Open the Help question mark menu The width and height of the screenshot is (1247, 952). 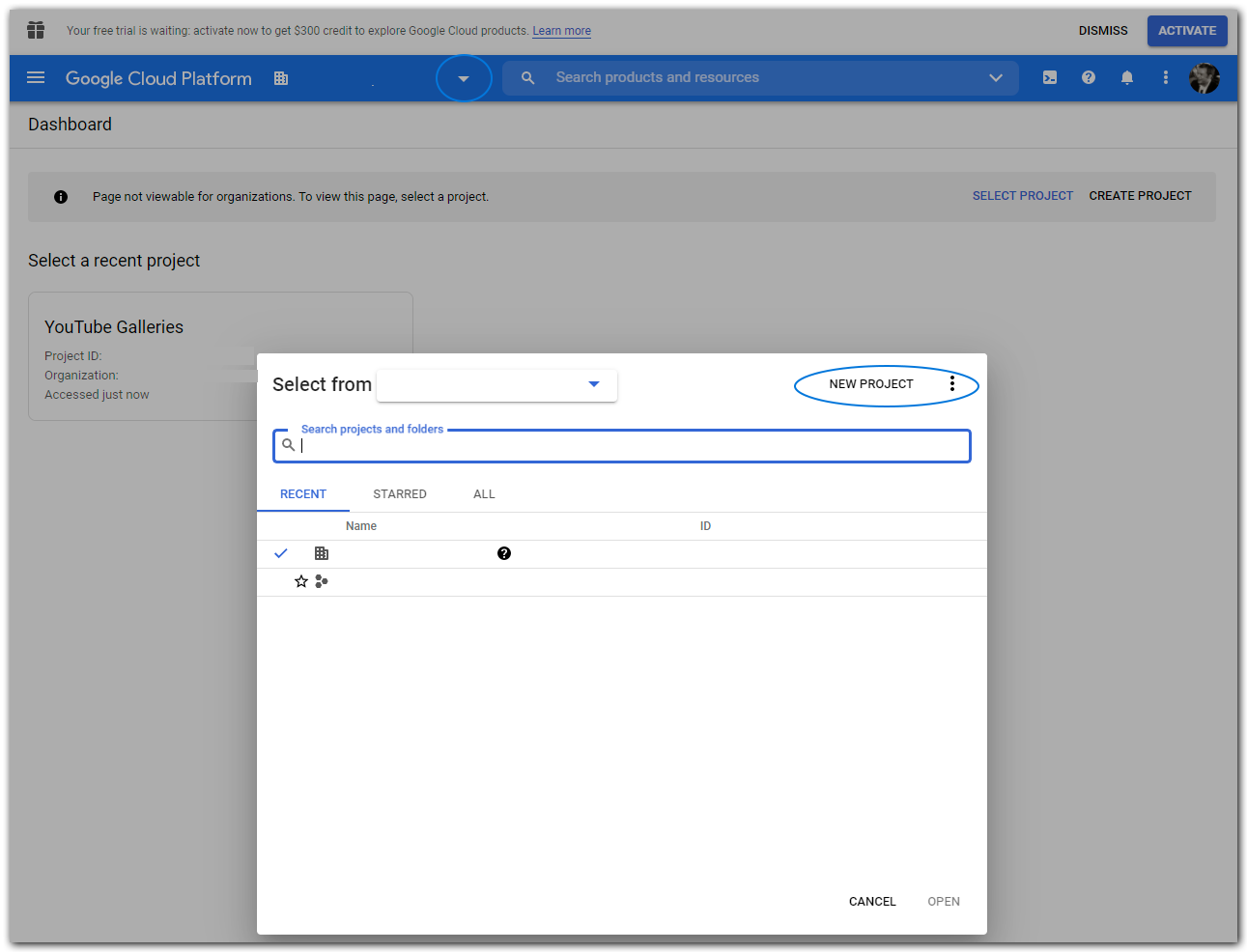(x=1089, y=78)
